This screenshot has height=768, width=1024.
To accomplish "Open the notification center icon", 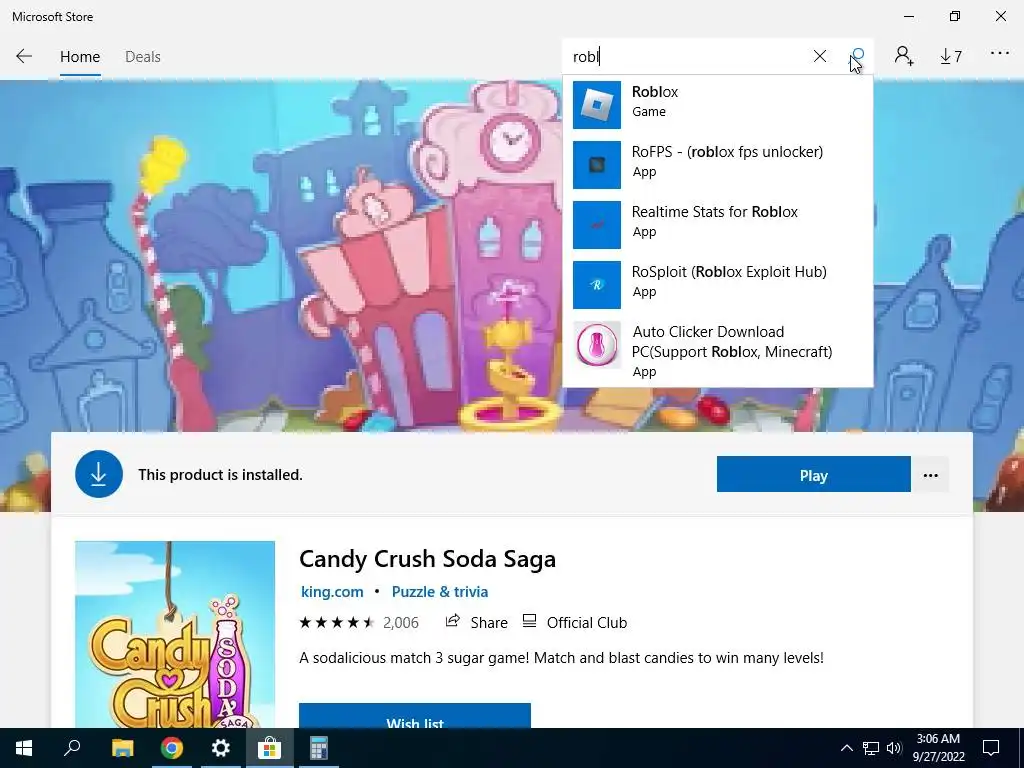I will pyautogui.click(x=991, y=748).
